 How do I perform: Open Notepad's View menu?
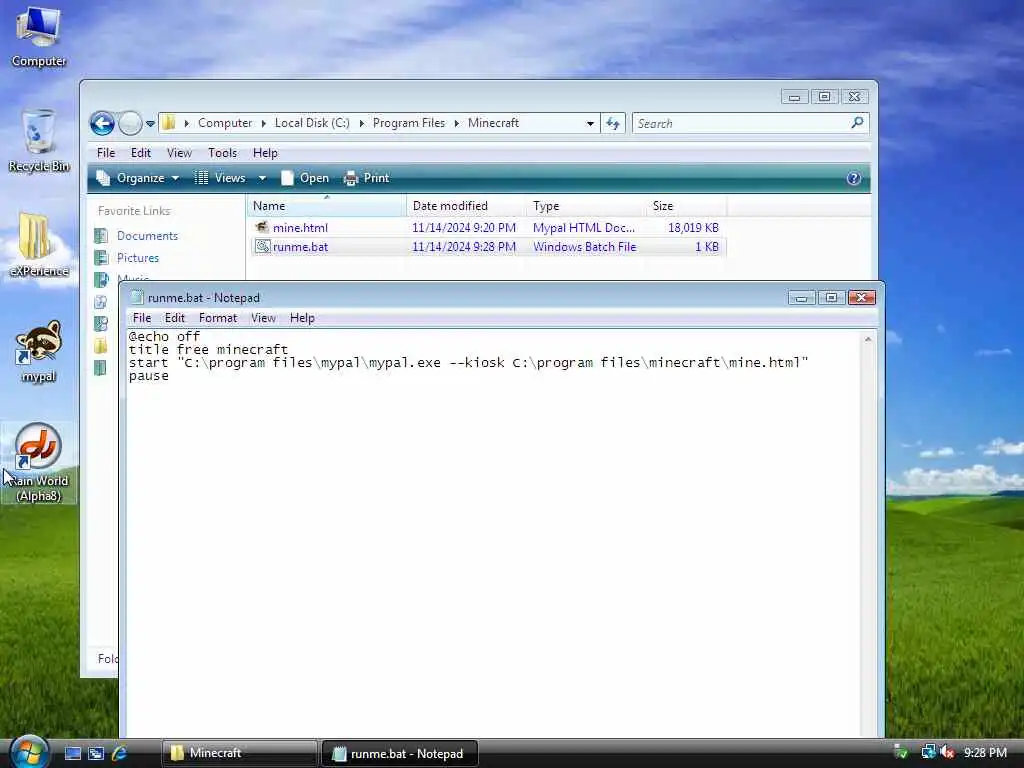tap(263, 318)
